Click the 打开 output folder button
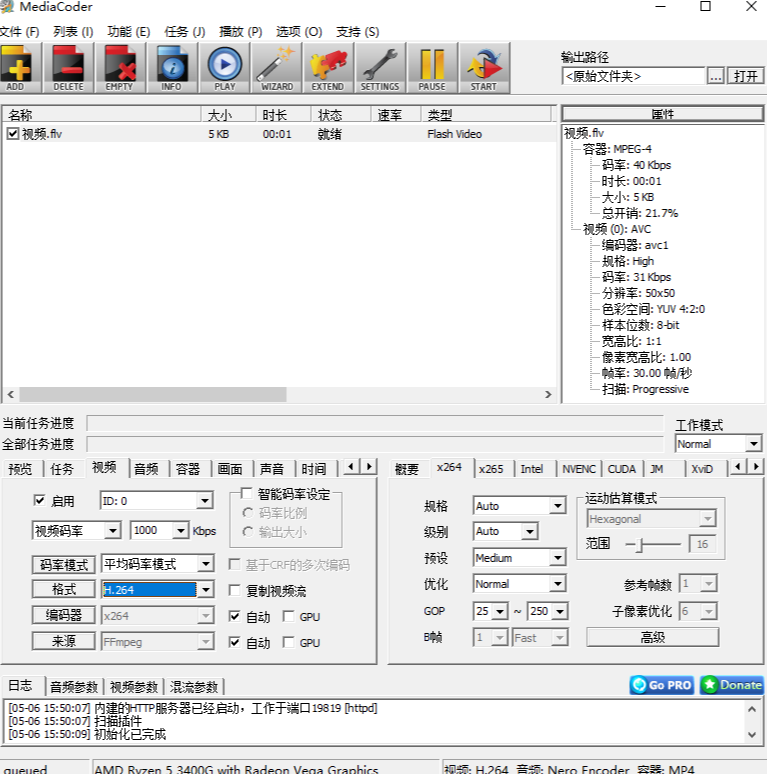The width and height of the screenshot is (767, 774). (x=745, y=76)
